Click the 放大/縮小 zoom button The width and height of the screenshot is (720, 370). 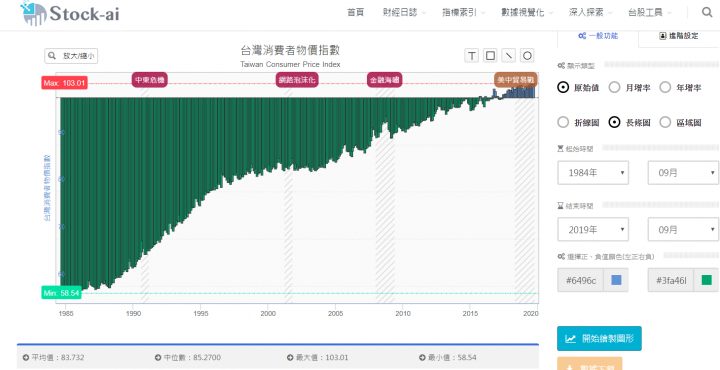click(x=71, y=56)
